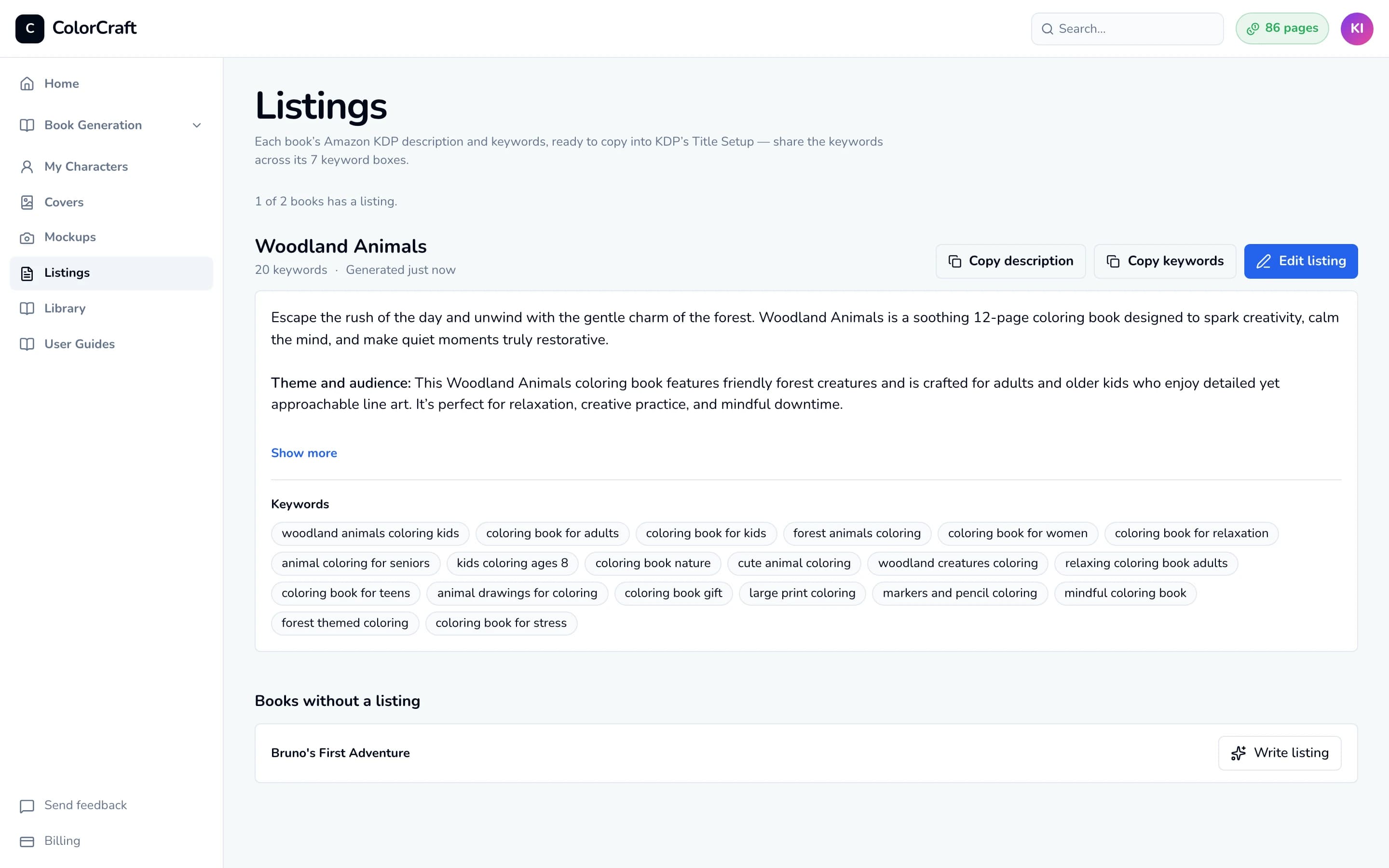Open the Library section

click(x=111, y=308)
